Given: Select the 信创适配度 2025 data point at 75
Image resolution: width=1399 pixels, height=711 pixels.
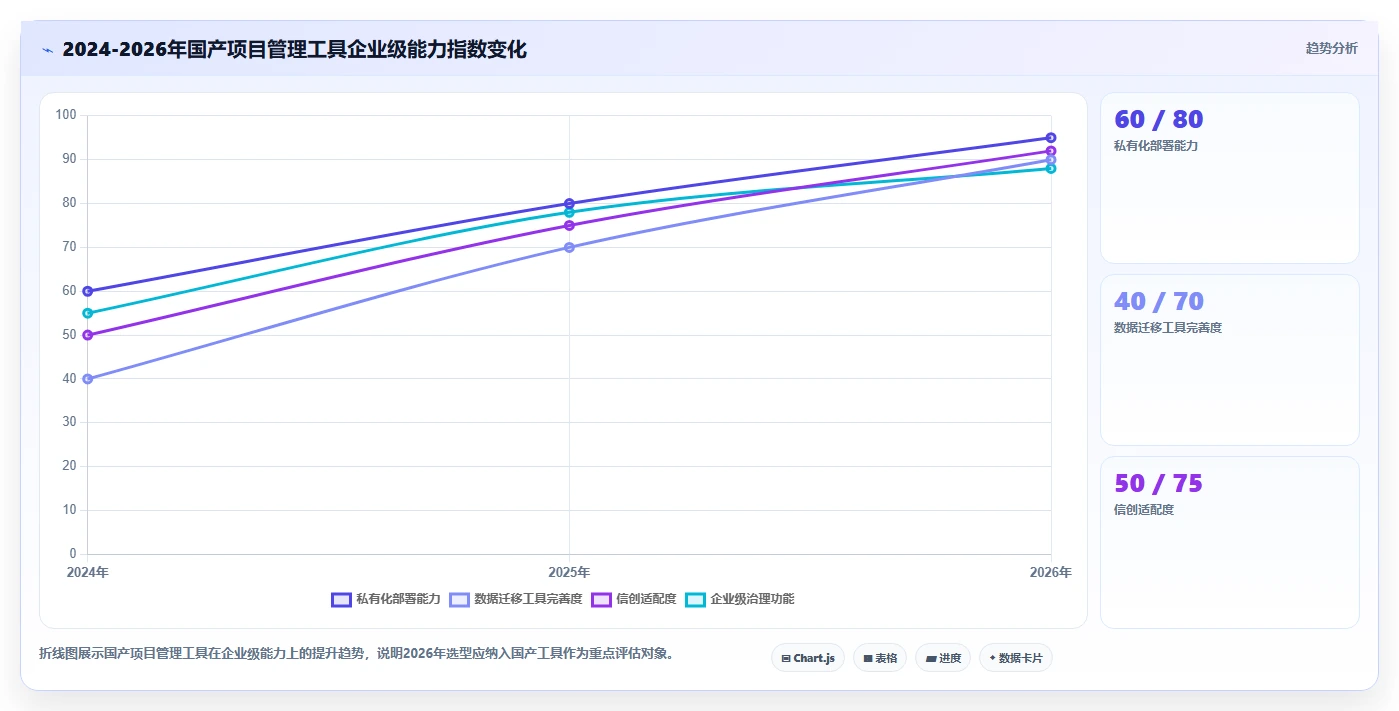Looking at the screenshot, I should pyautogui.click(x=569, y=225).
